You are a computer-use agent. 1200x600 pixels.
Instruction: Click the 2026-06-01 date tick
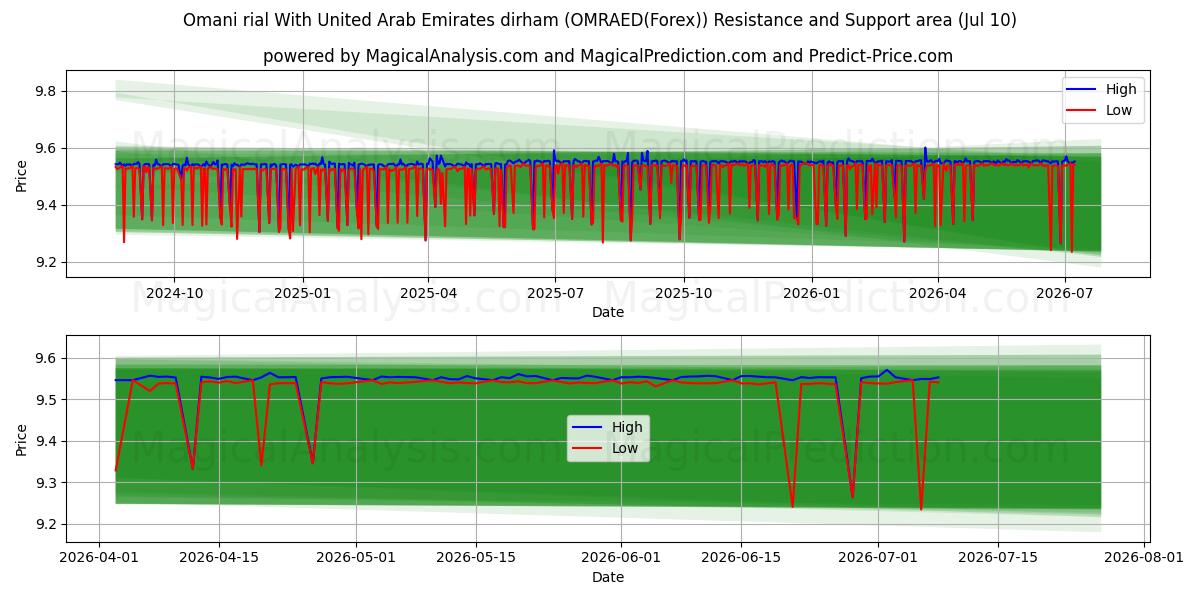(622, 557)
